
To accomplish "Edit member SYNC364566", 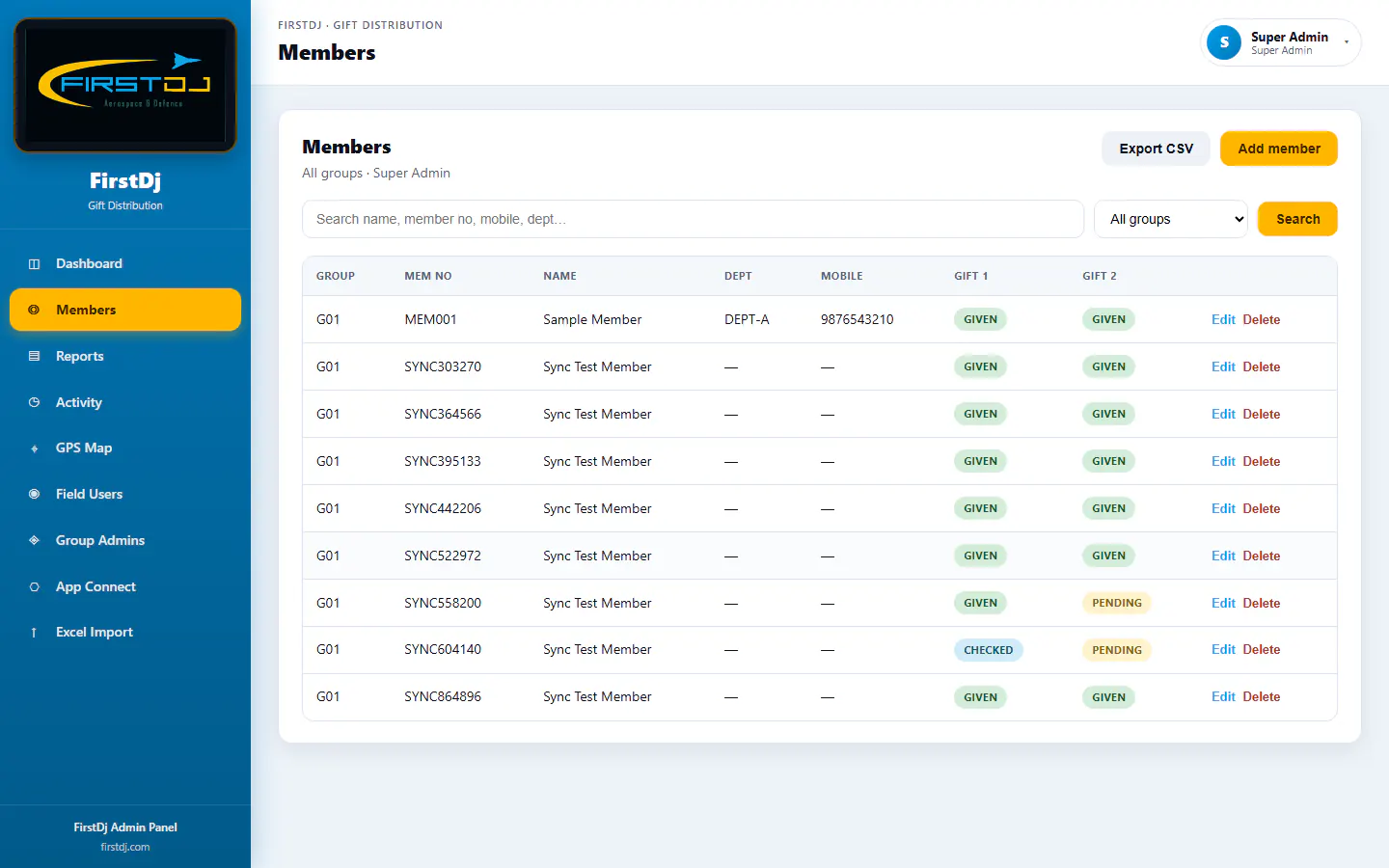I will [1223, 414].
